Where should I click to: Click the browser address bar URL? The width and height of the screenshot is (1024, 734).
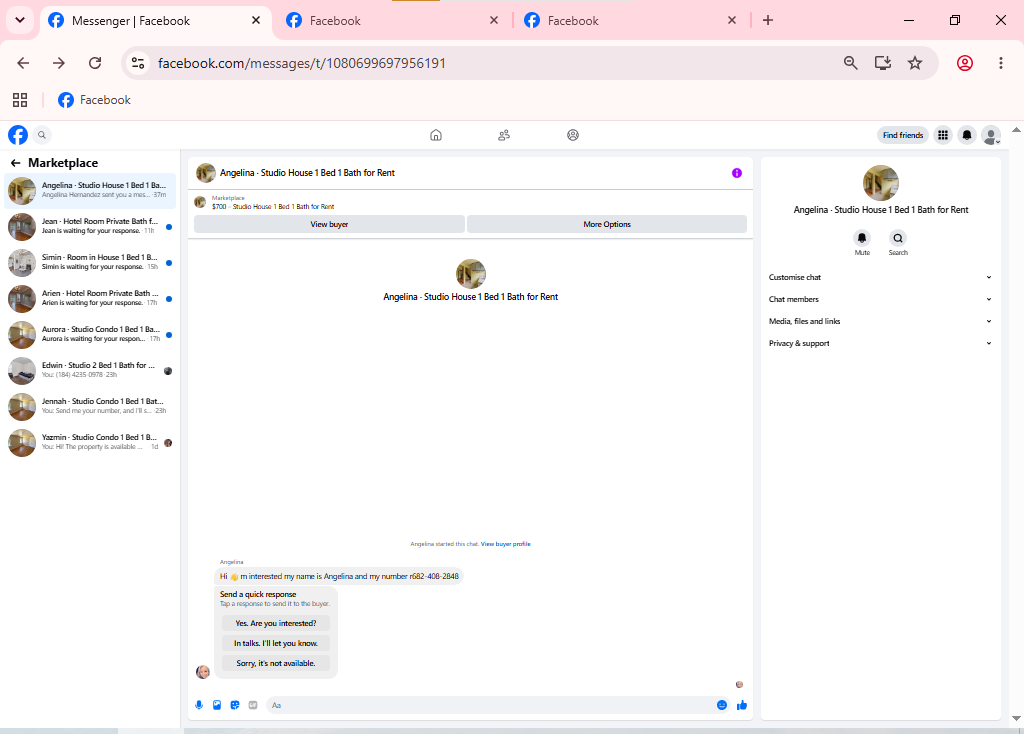301,63
